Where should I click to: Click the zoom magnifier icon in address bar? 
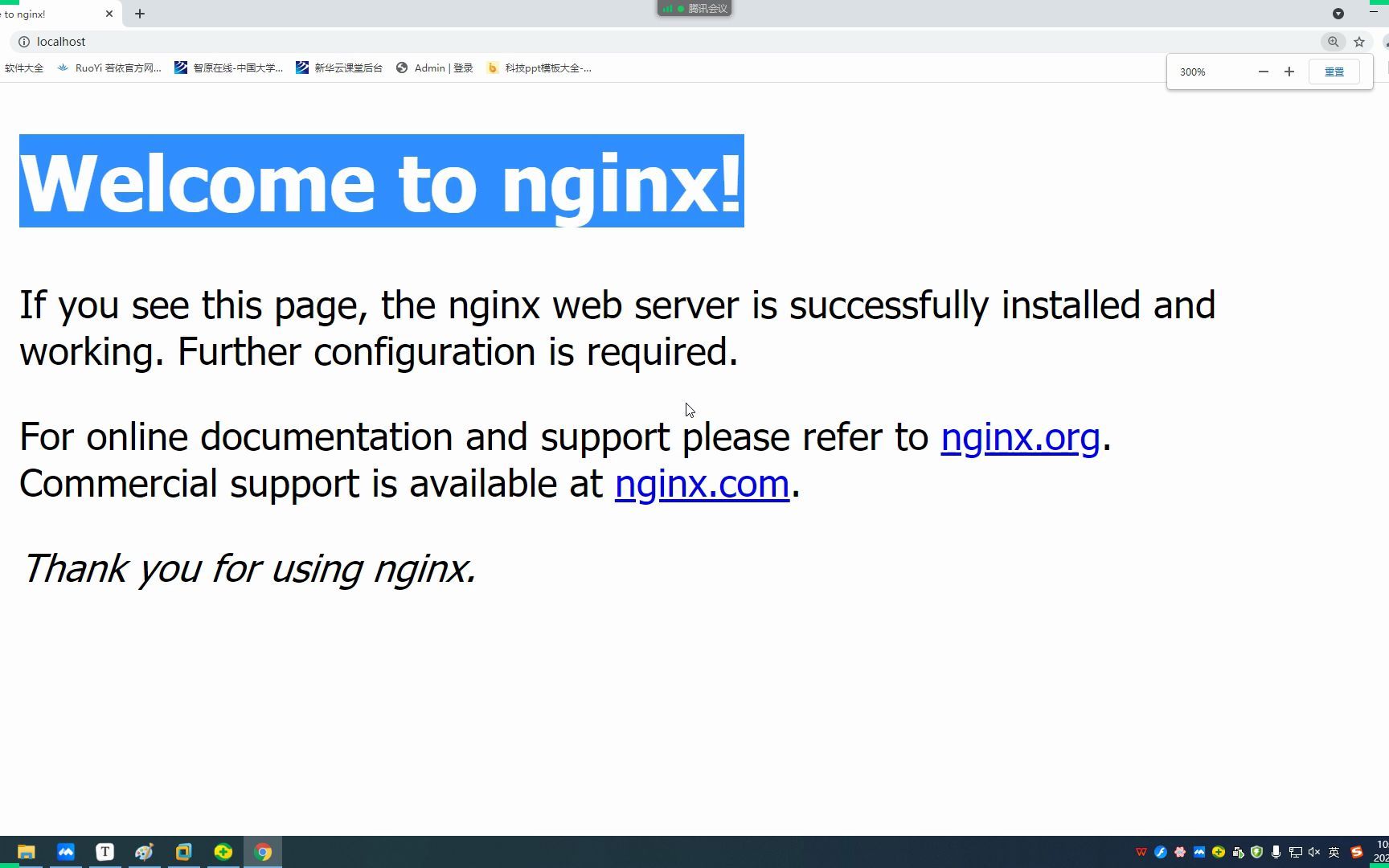click(1334, 42)
